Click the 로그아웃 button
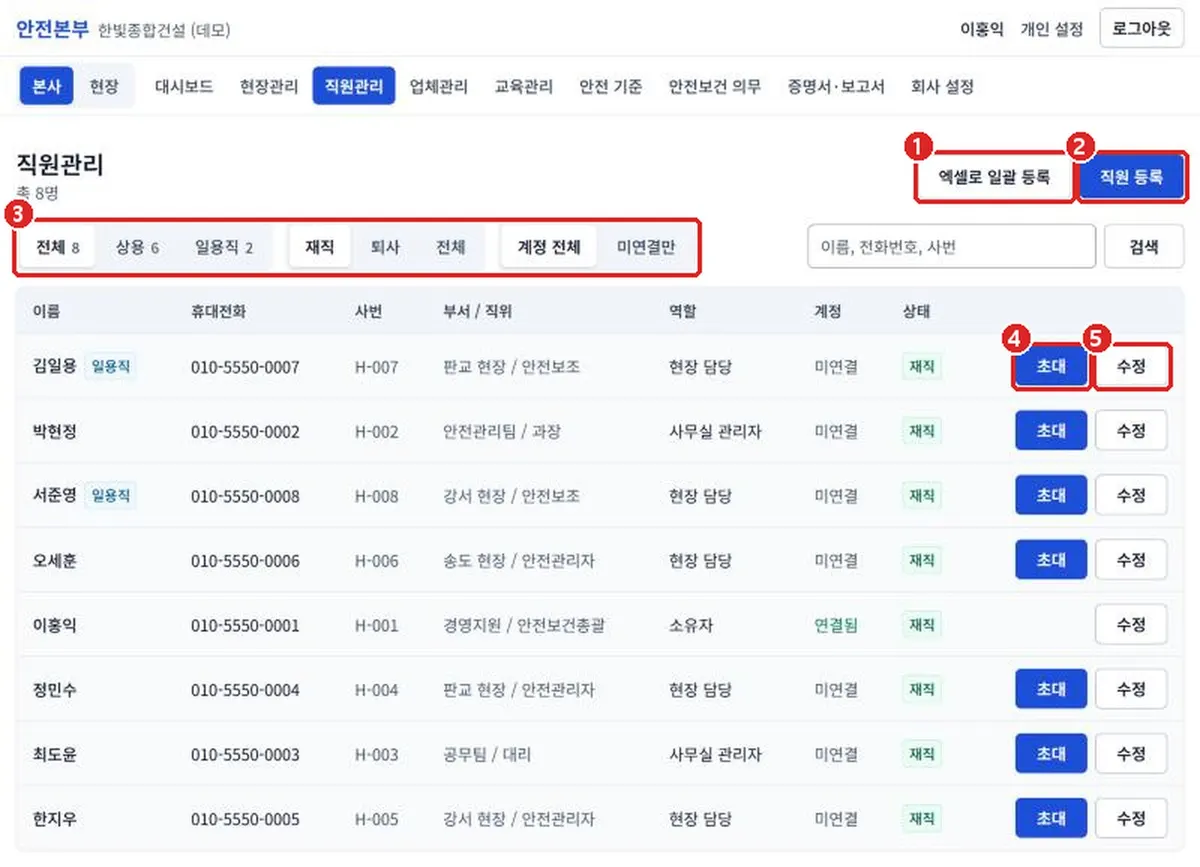 (x=1141, y=29)
